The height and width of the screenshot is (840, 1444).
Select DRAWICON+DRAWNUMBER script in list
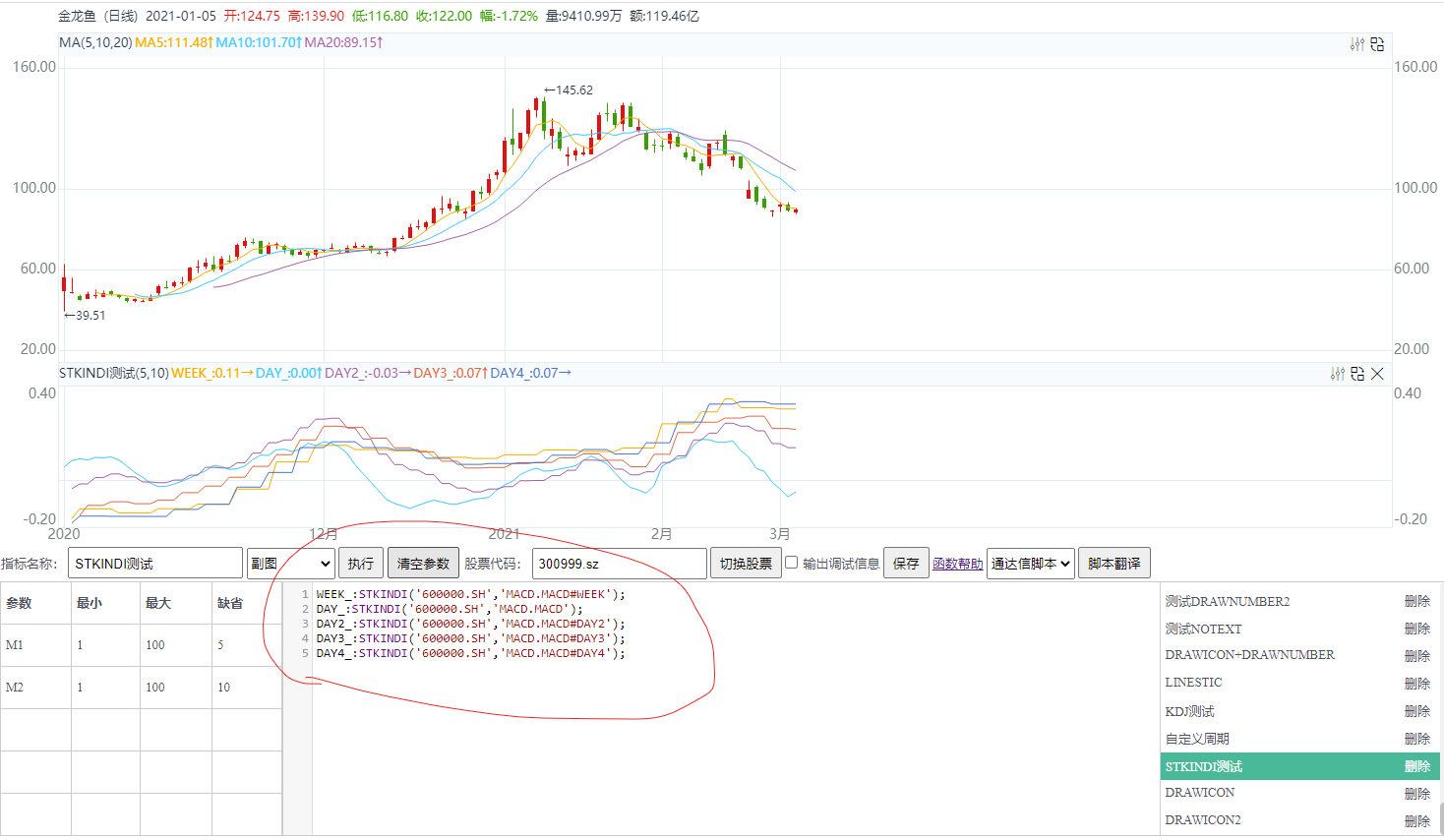1250,655
